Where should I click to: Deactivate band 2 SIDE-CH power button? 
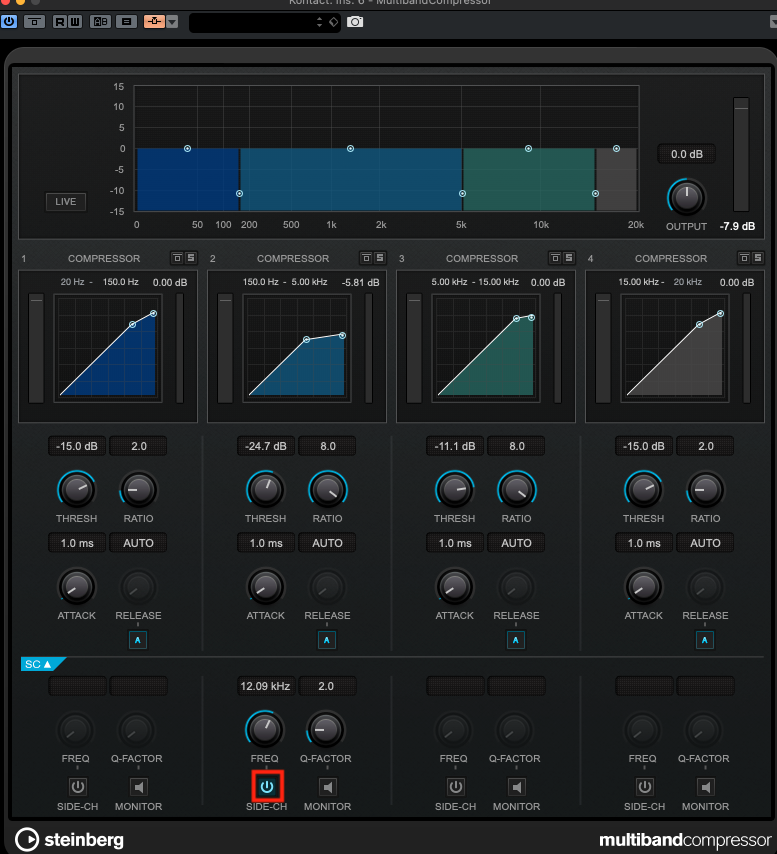pos(267,786)
